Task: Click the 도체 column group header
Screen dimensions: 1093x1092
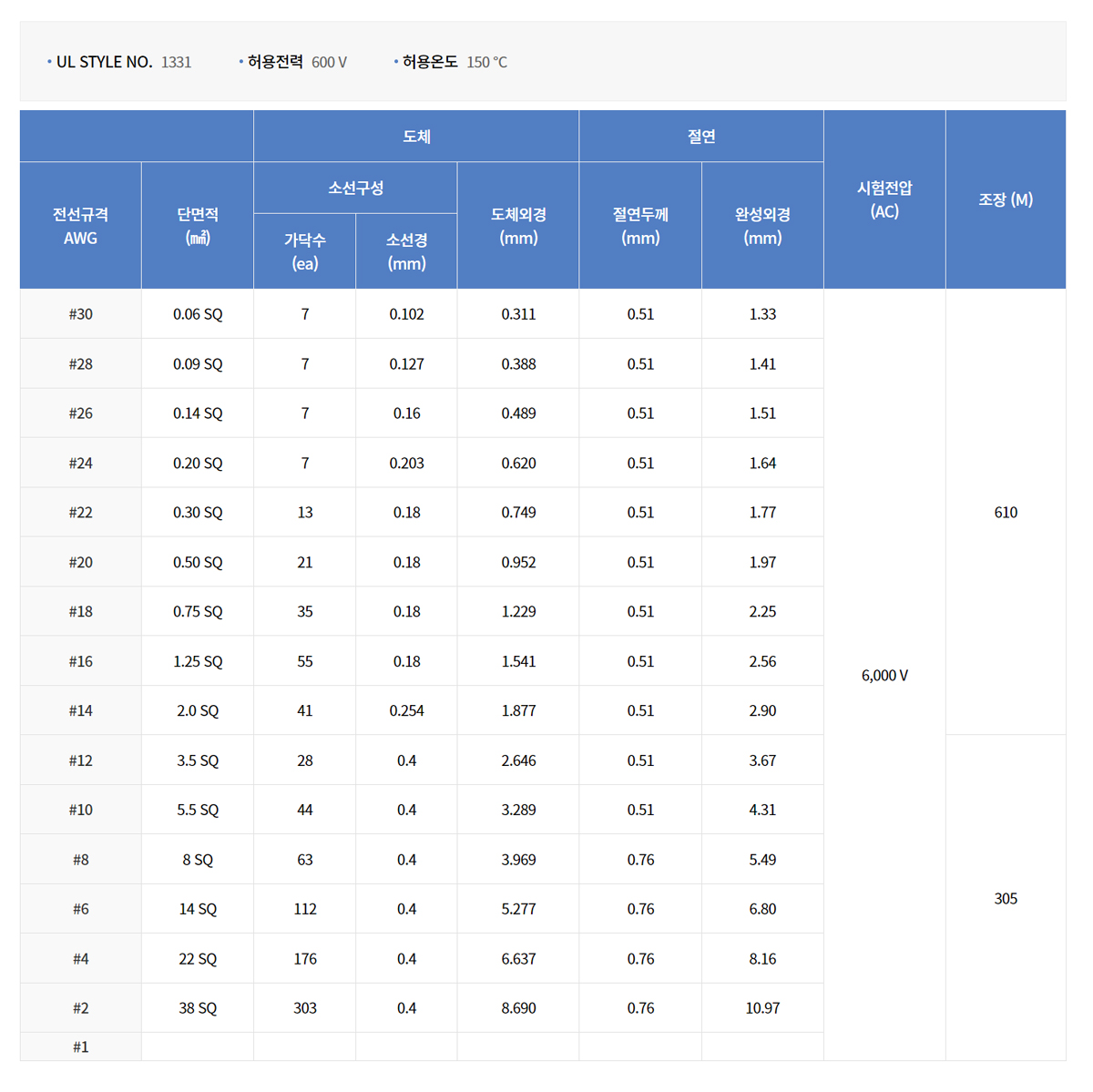Action: pyautogui.click(x=416, y=137)
